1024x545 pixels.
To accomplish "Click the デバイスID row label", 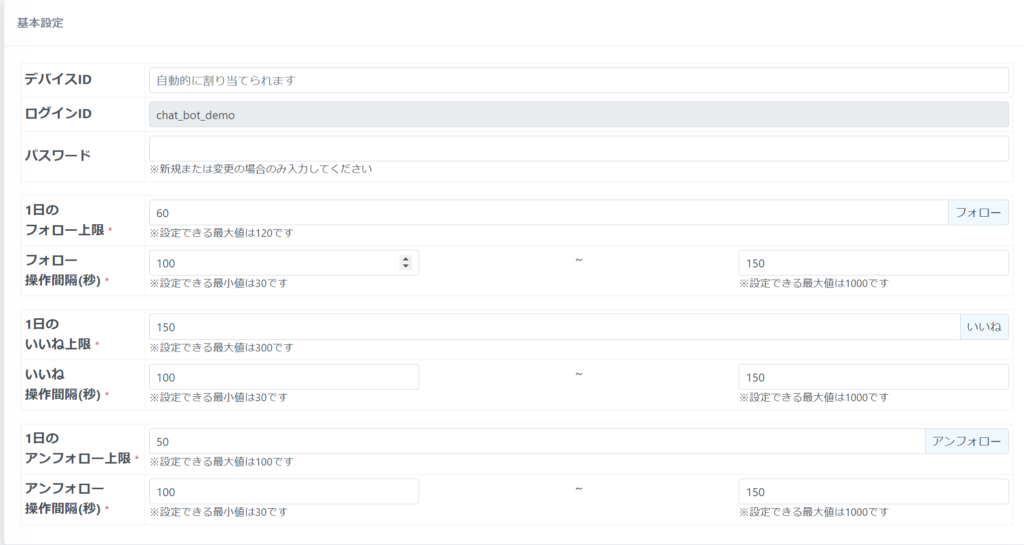I will pyautogui.click(x=58, y=80).
